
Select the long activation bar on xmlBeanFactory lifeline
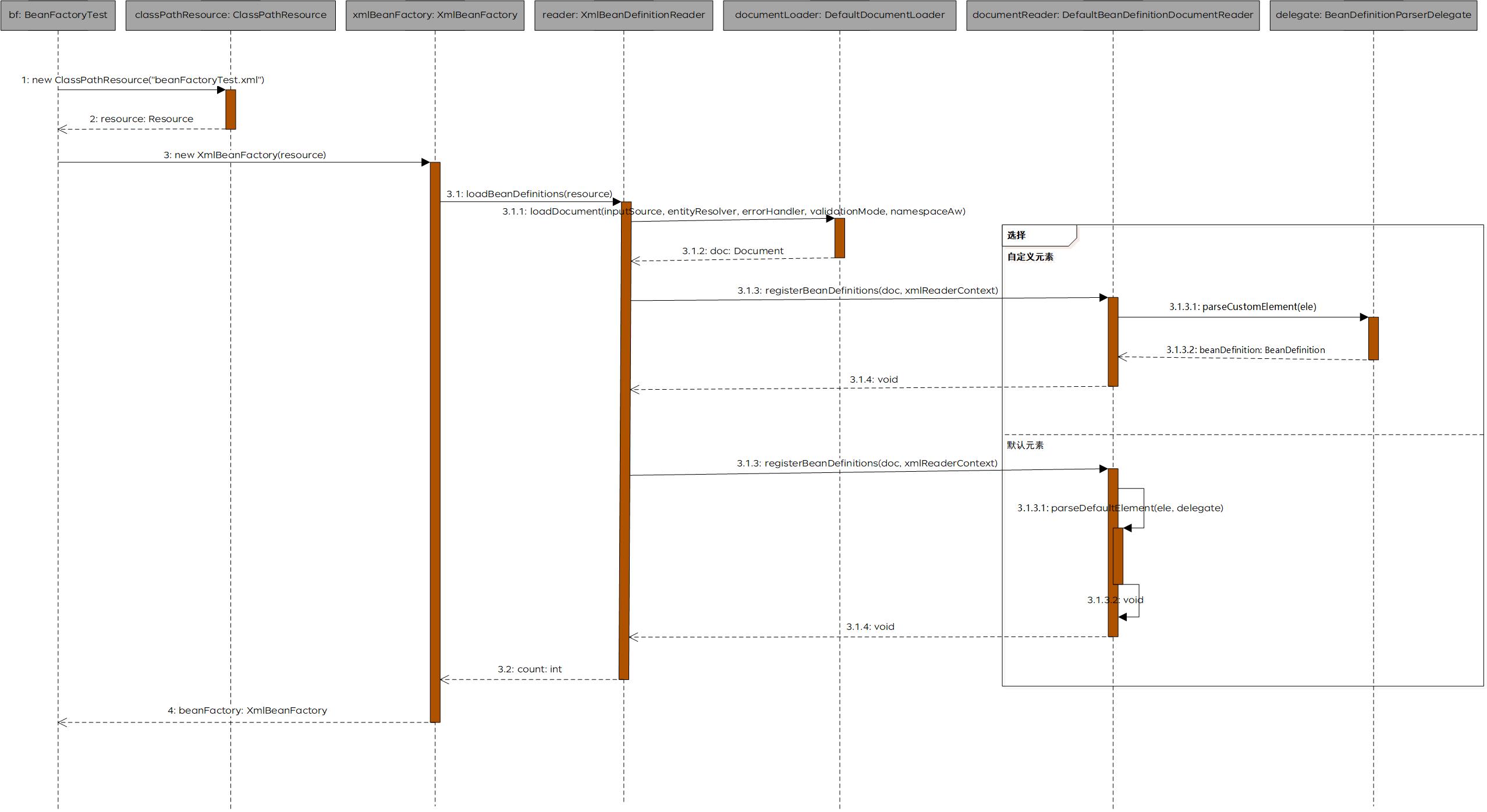[x=435, y=442]
